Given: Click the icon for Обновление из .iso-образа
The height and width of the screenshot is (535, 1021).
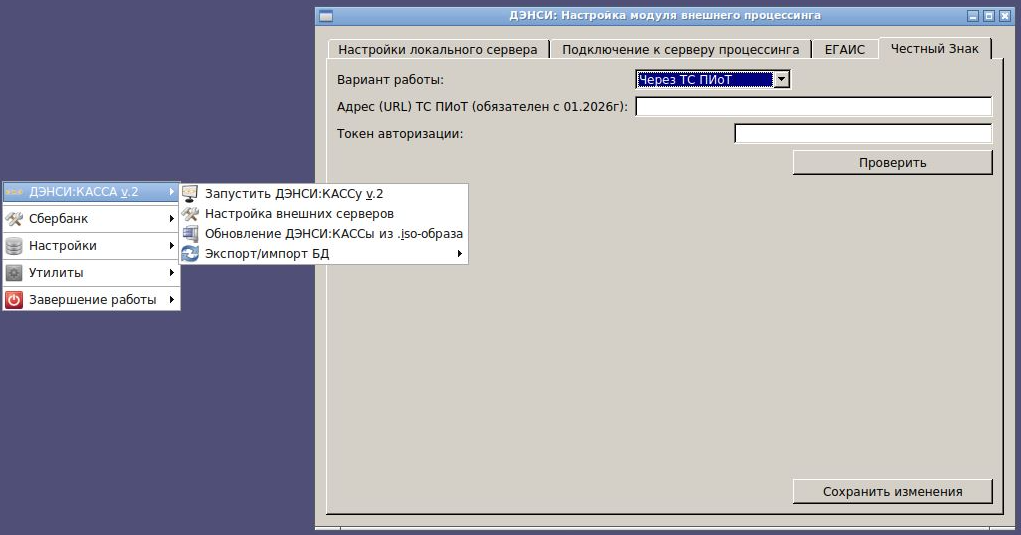Looking at the screenshot, I should tap(190, 234).
